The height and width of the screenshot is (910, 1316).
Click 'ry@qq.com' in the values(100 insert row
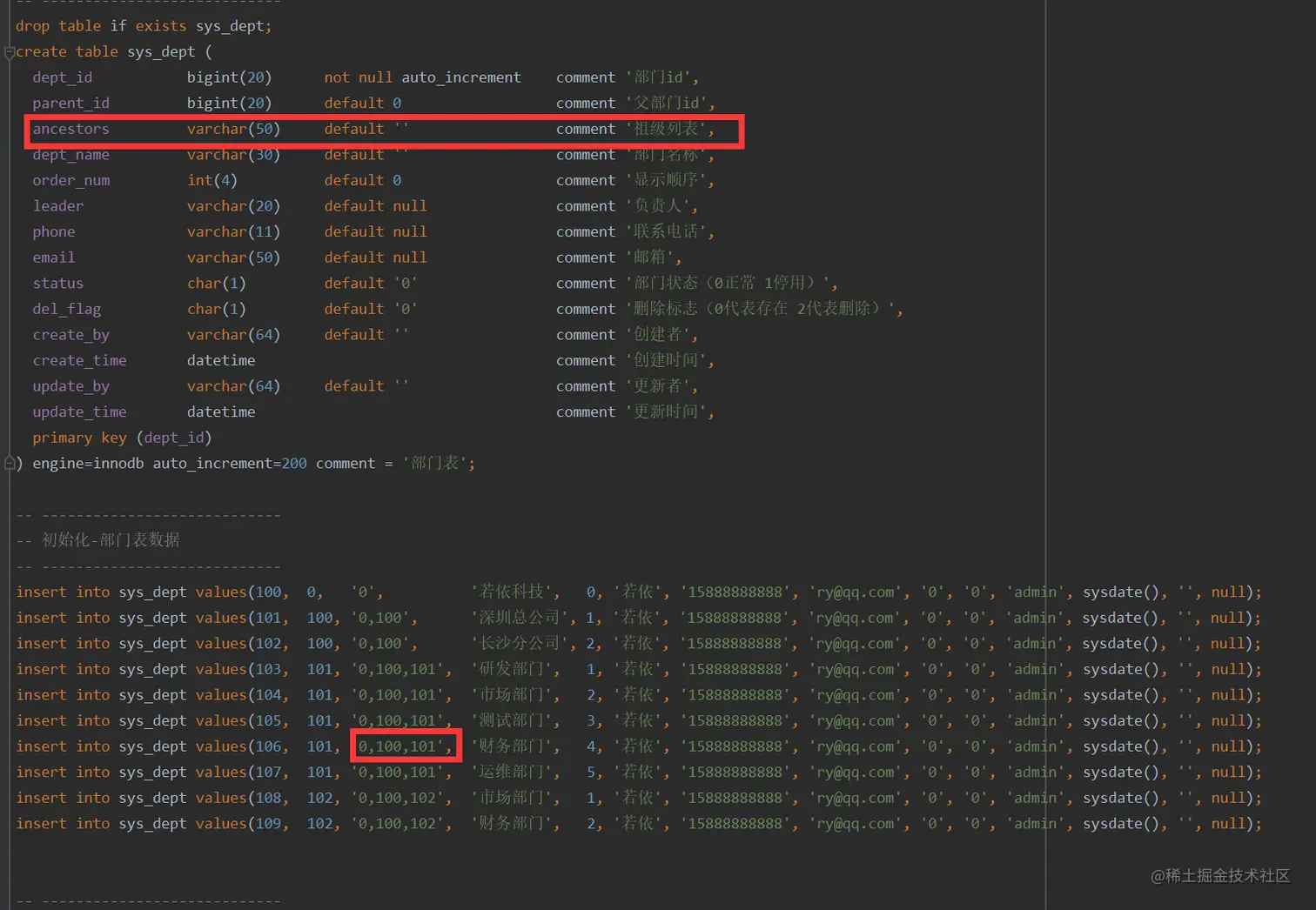pyautogui.click(x=856, y=592)
